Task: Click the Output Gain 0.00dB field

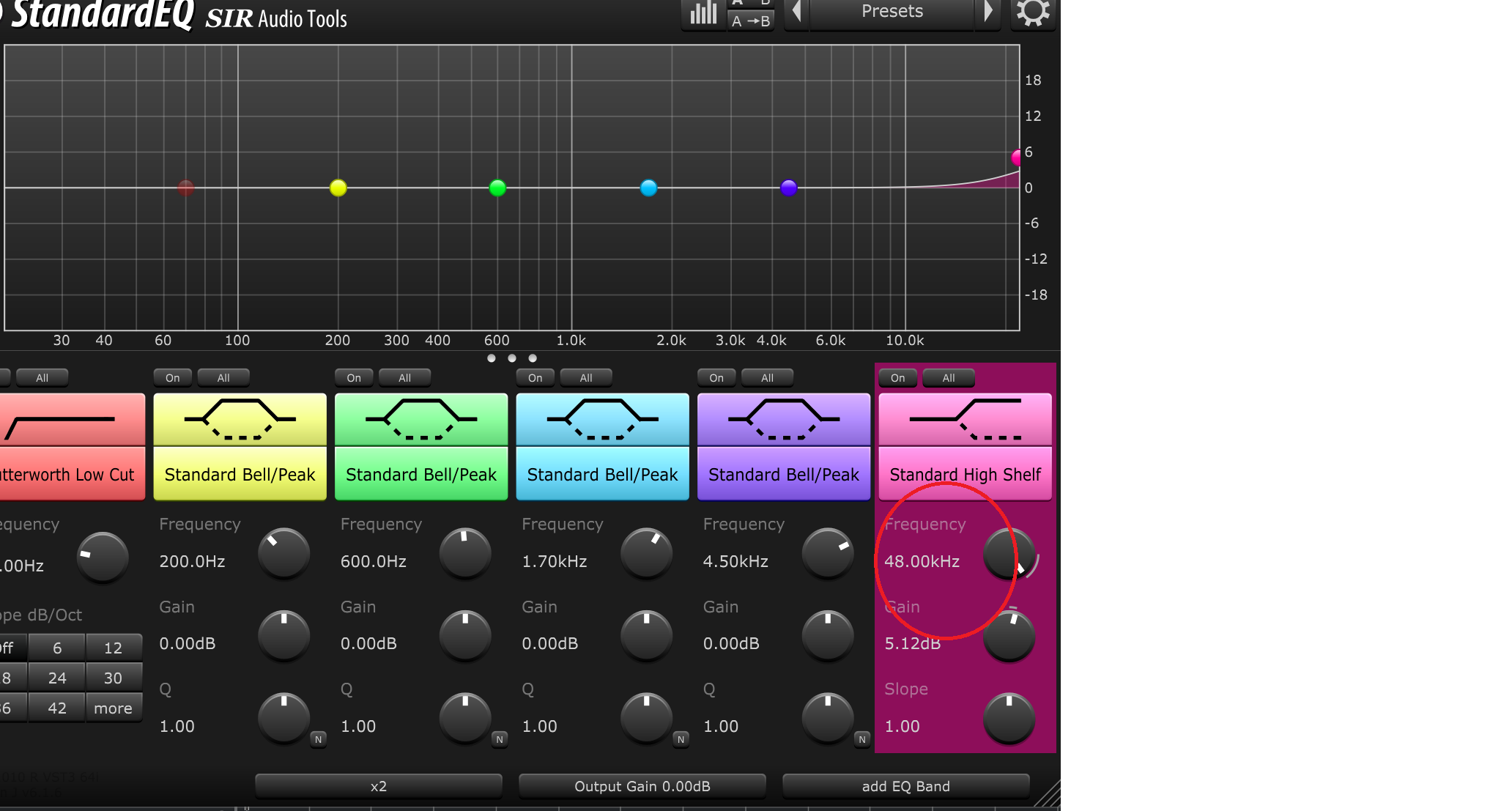Action: pyautogui.click(x=642, y=786)
